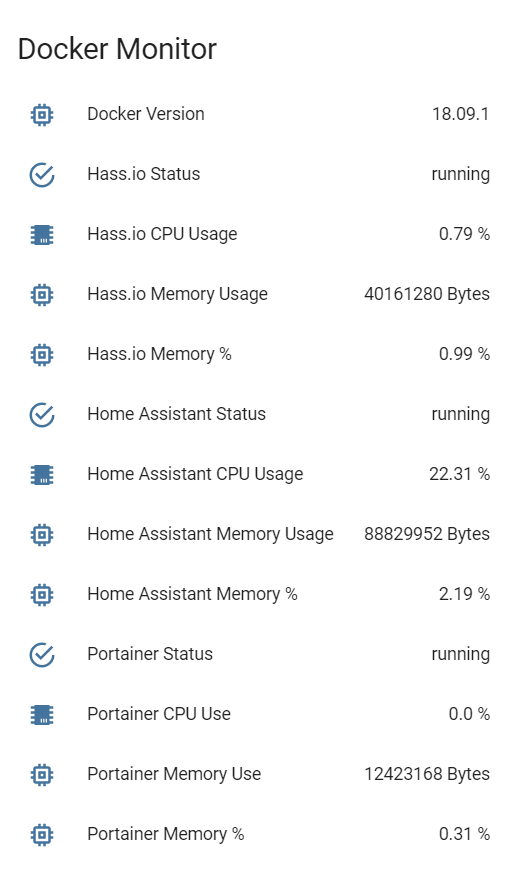
Task: Click the 40161280 Bytes memory value
Action: coord(427,294)
